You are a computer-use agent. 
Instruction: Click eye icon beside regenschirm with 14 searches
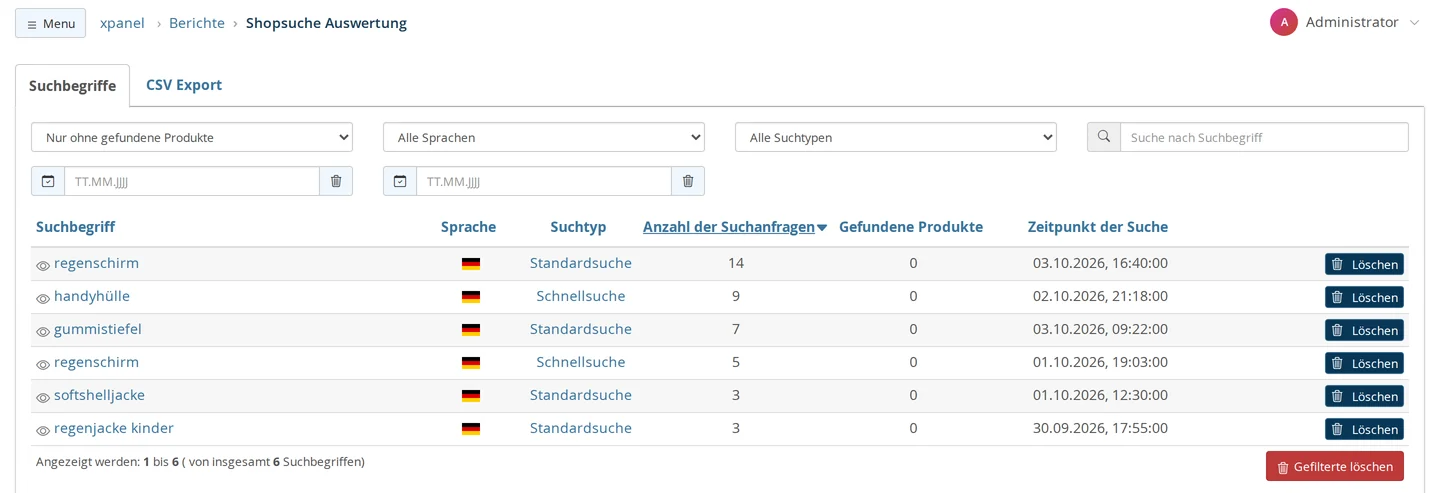43,266
